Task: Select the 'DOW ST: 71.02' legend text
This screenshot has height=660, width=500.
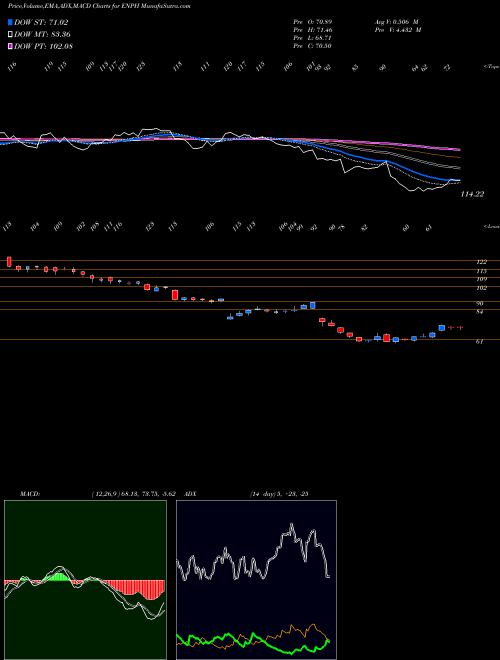Action: point(41,23)
